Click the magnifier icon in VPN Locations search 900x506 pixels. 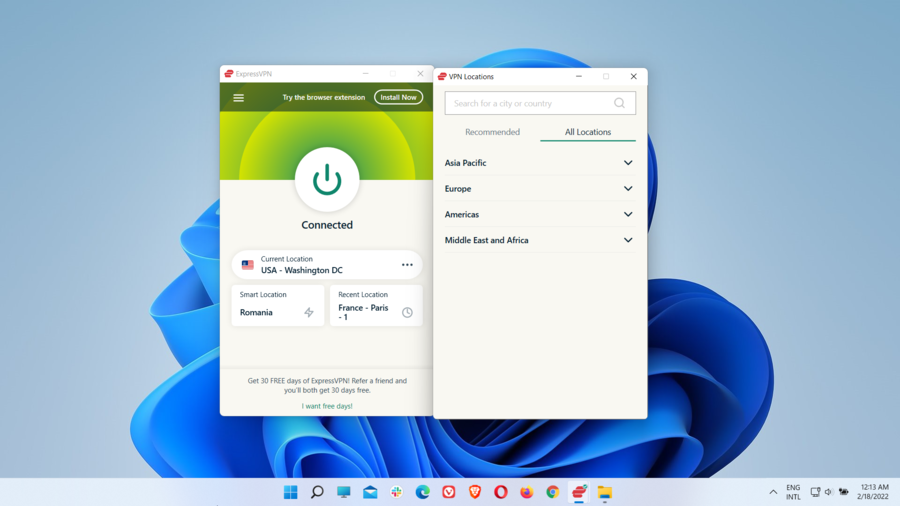coord(619,103)
